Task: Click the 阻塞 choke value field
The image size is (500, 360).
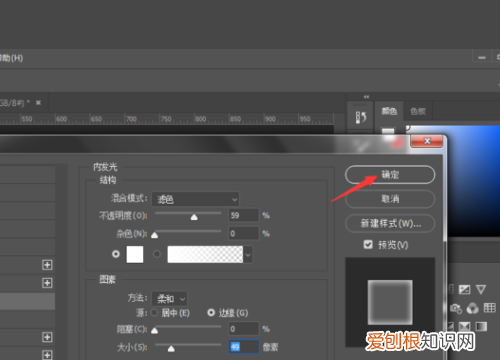Action: [x=244, y=329]
